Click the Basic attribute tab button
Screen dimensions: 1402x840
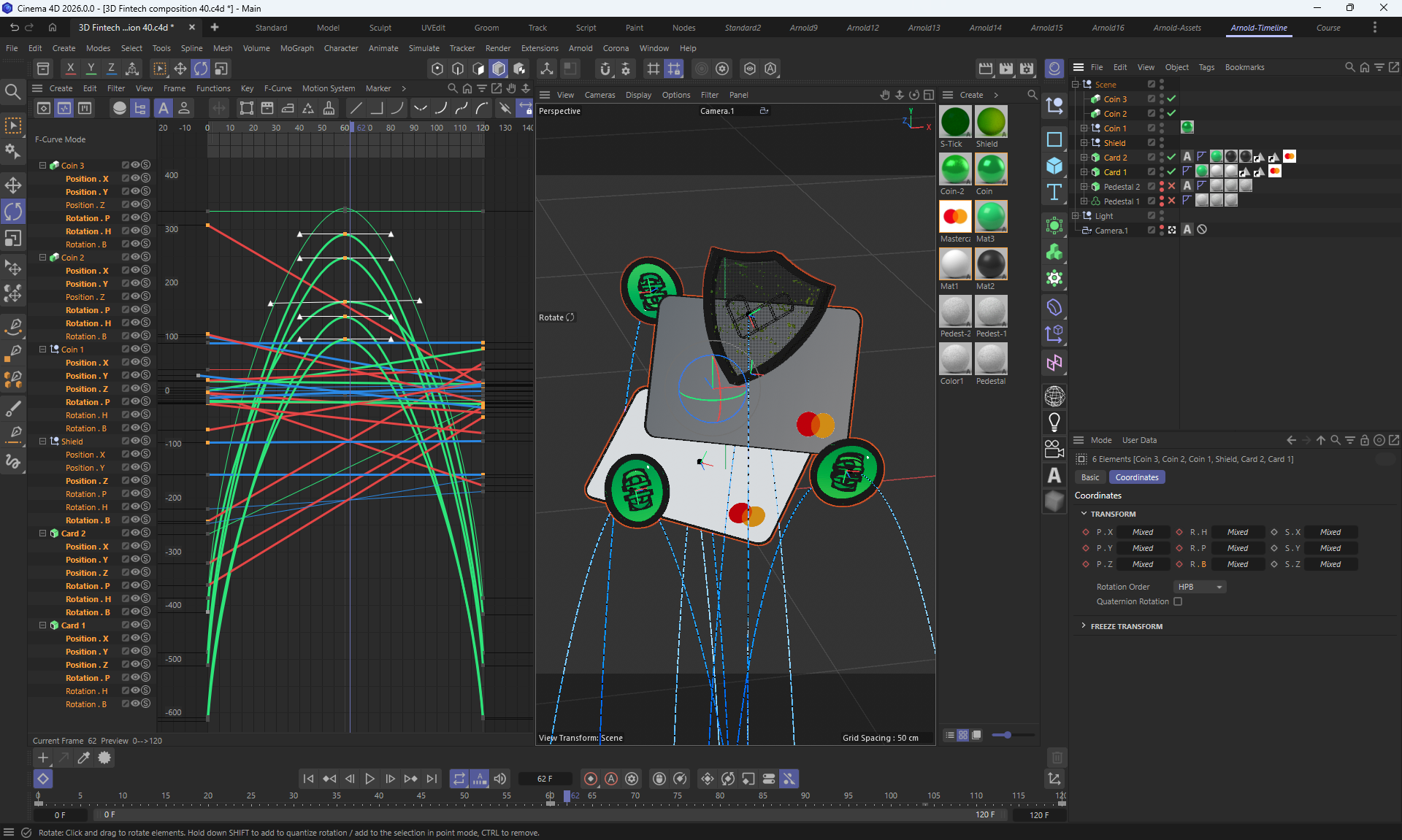(x=1089, y=477)
